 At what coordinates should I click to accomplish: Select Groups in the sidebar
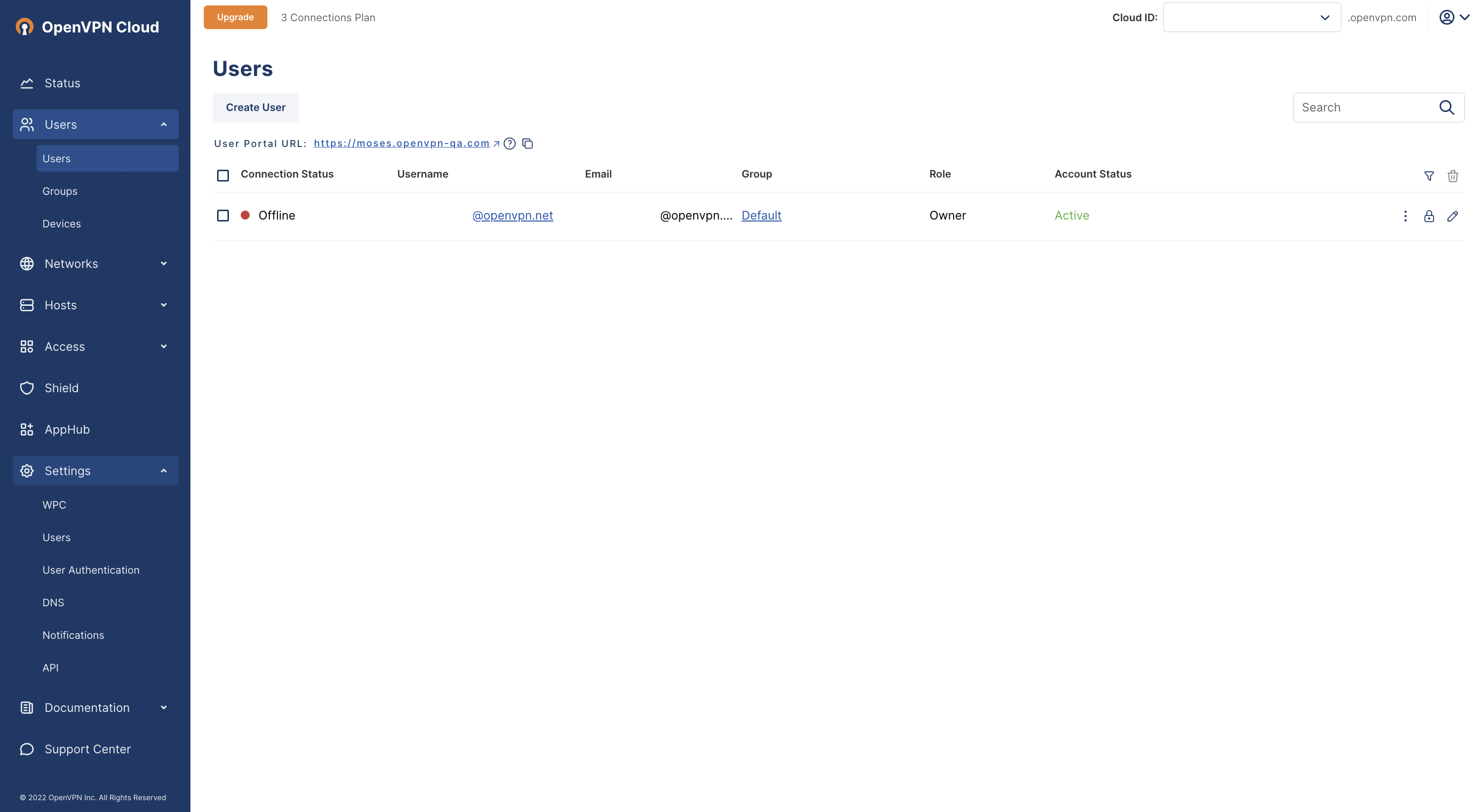pyautogui.click(x=59, y=190)
